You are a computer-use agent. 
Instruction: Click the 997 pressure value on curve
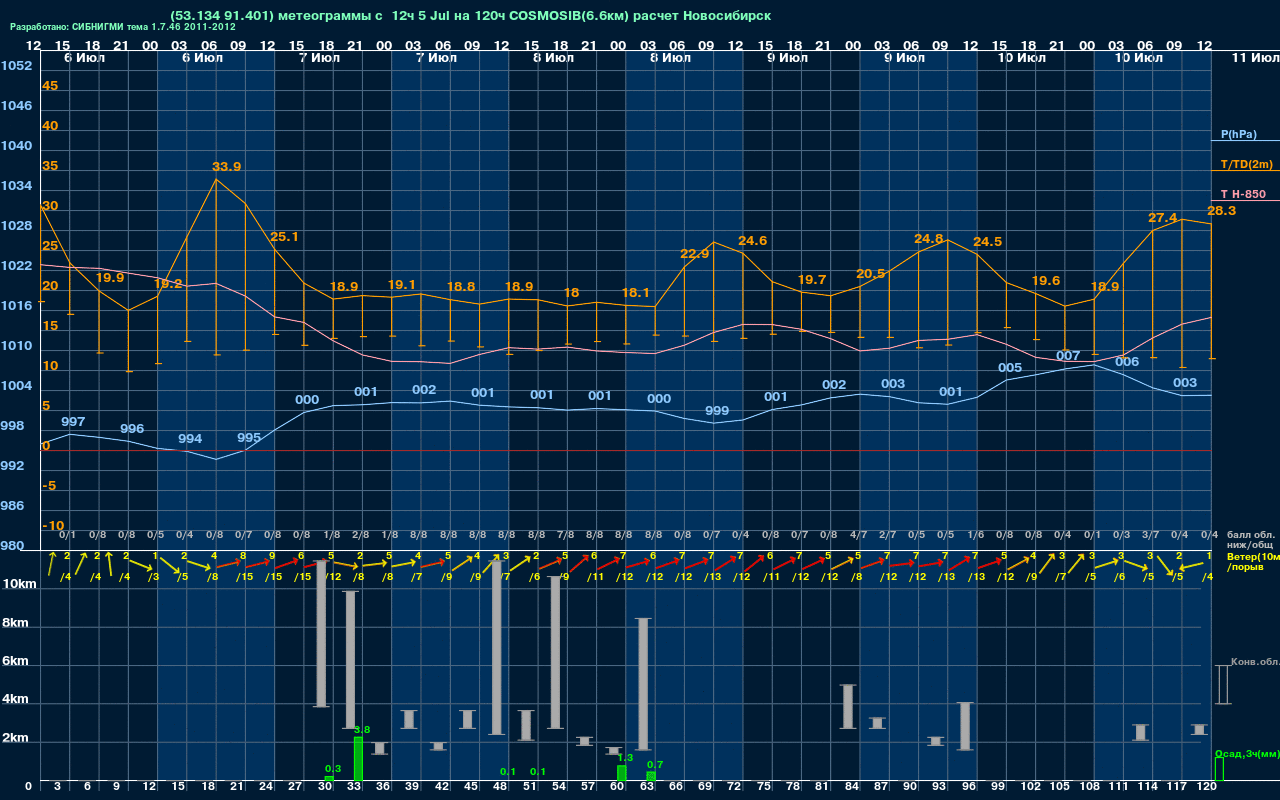73,422
